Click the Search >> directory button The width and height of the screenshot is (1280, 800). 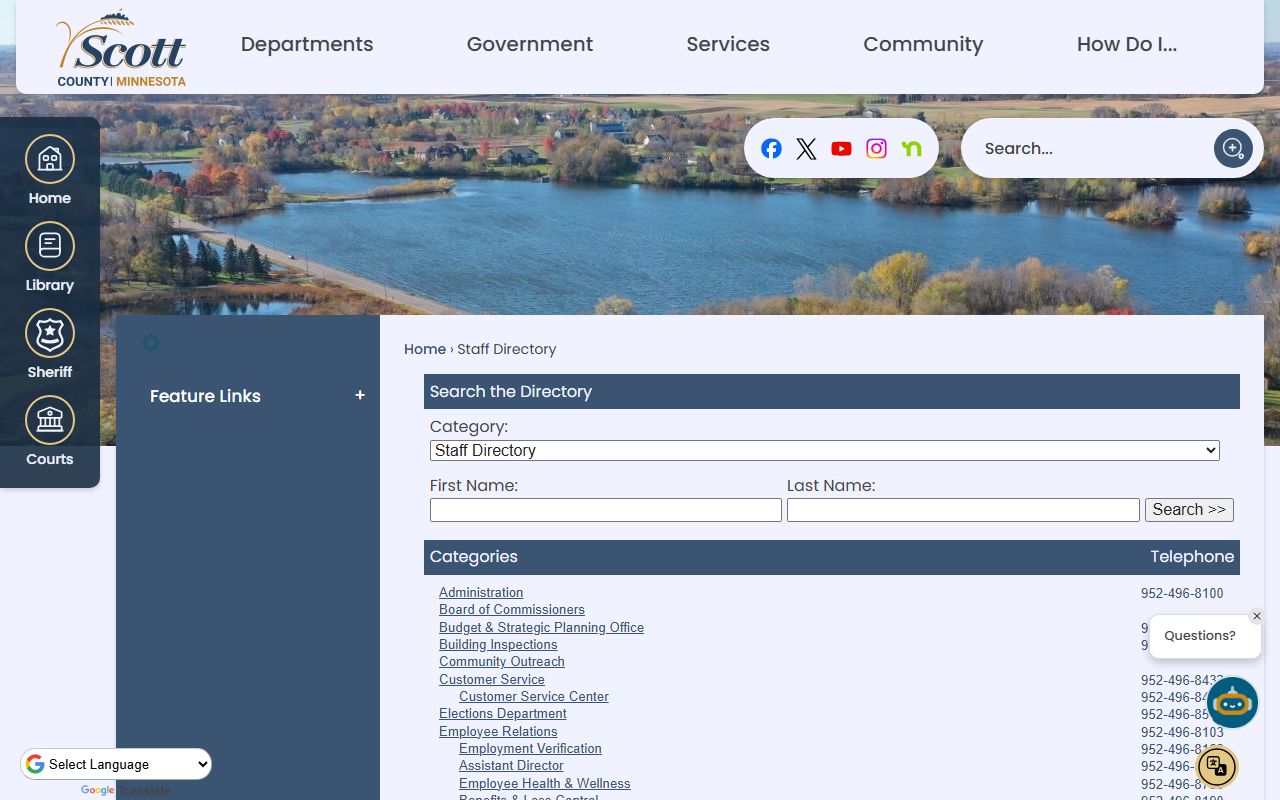click(x=1189, y=510)
